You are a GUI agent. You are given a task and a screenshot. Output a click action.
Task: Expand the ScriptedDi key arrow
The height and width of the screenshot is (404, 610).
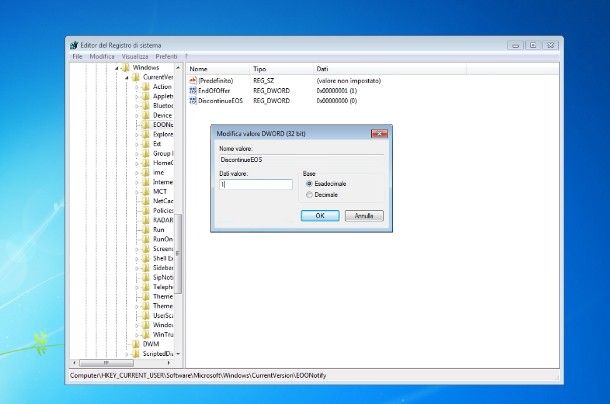[x=127, y=354]
